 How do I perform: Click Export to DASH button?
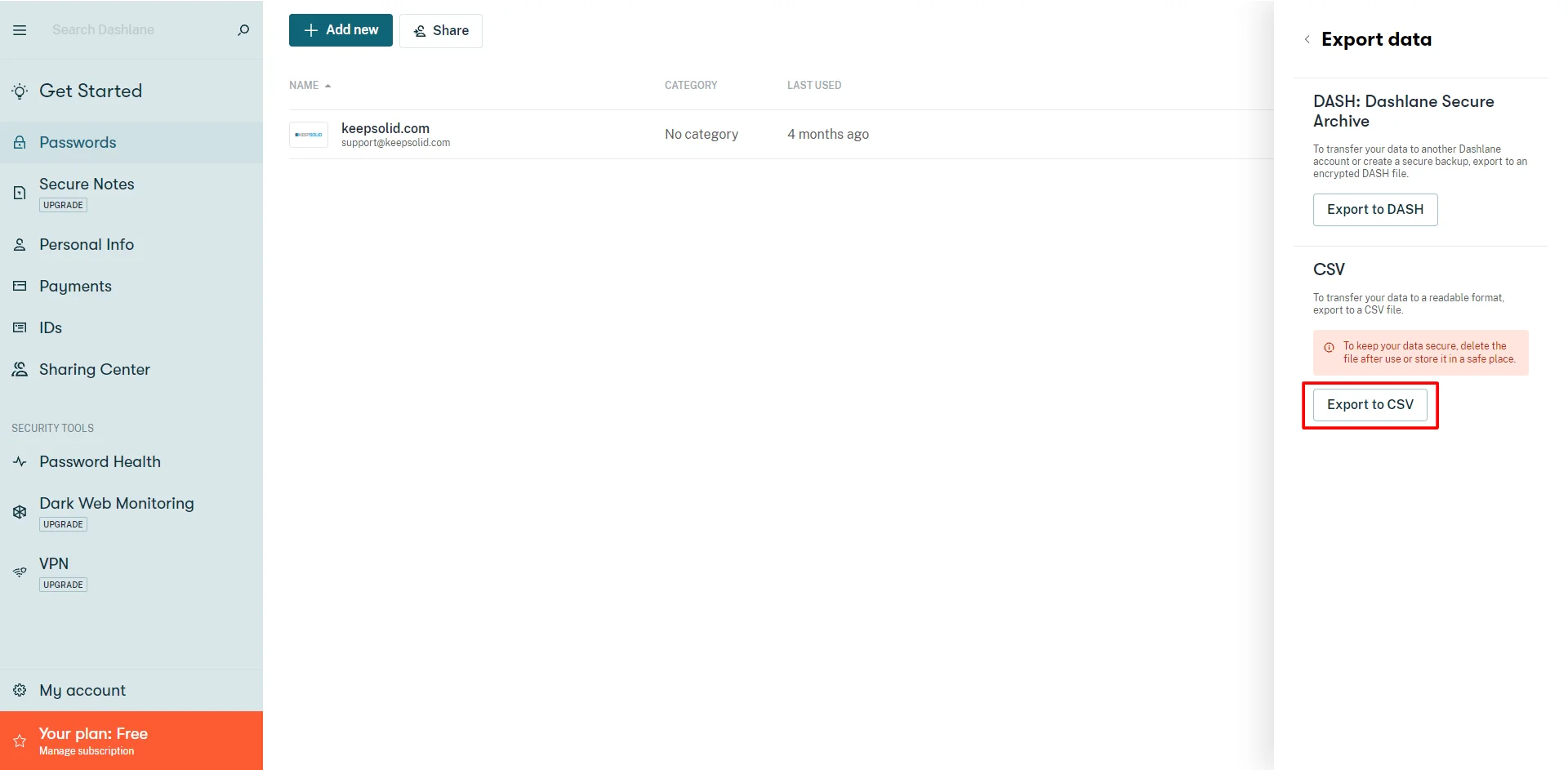[1374, 210]
